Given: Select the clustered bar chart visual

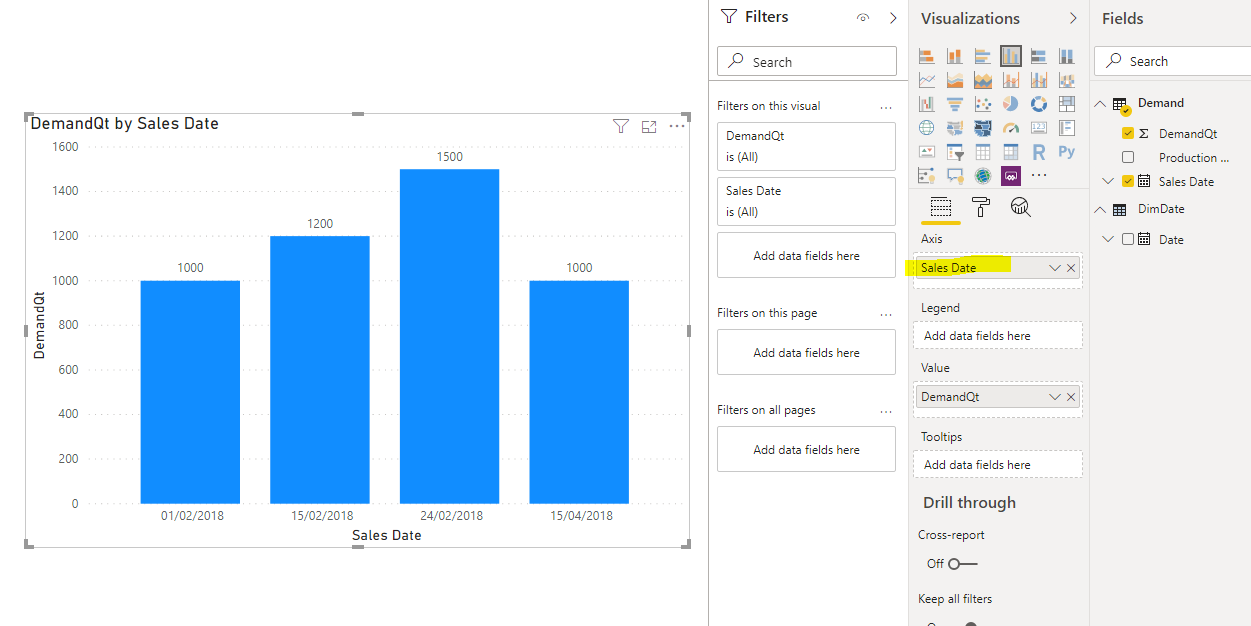Looking at the screenshot, I should (x=983, y=56).
